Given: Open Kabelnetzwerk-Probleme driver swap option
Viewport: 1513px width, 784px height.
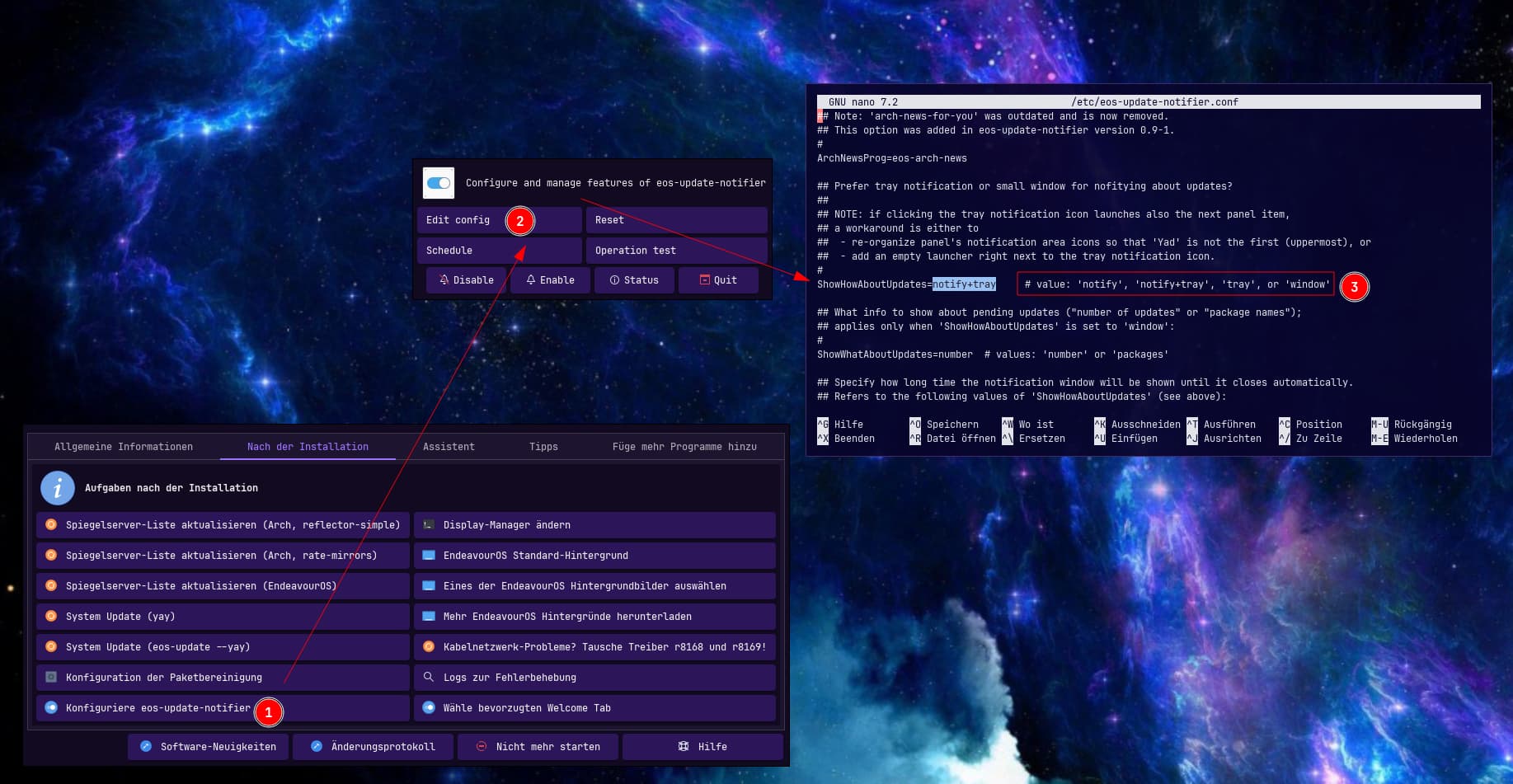Looking at the screenshot, I should click(594, 647).
